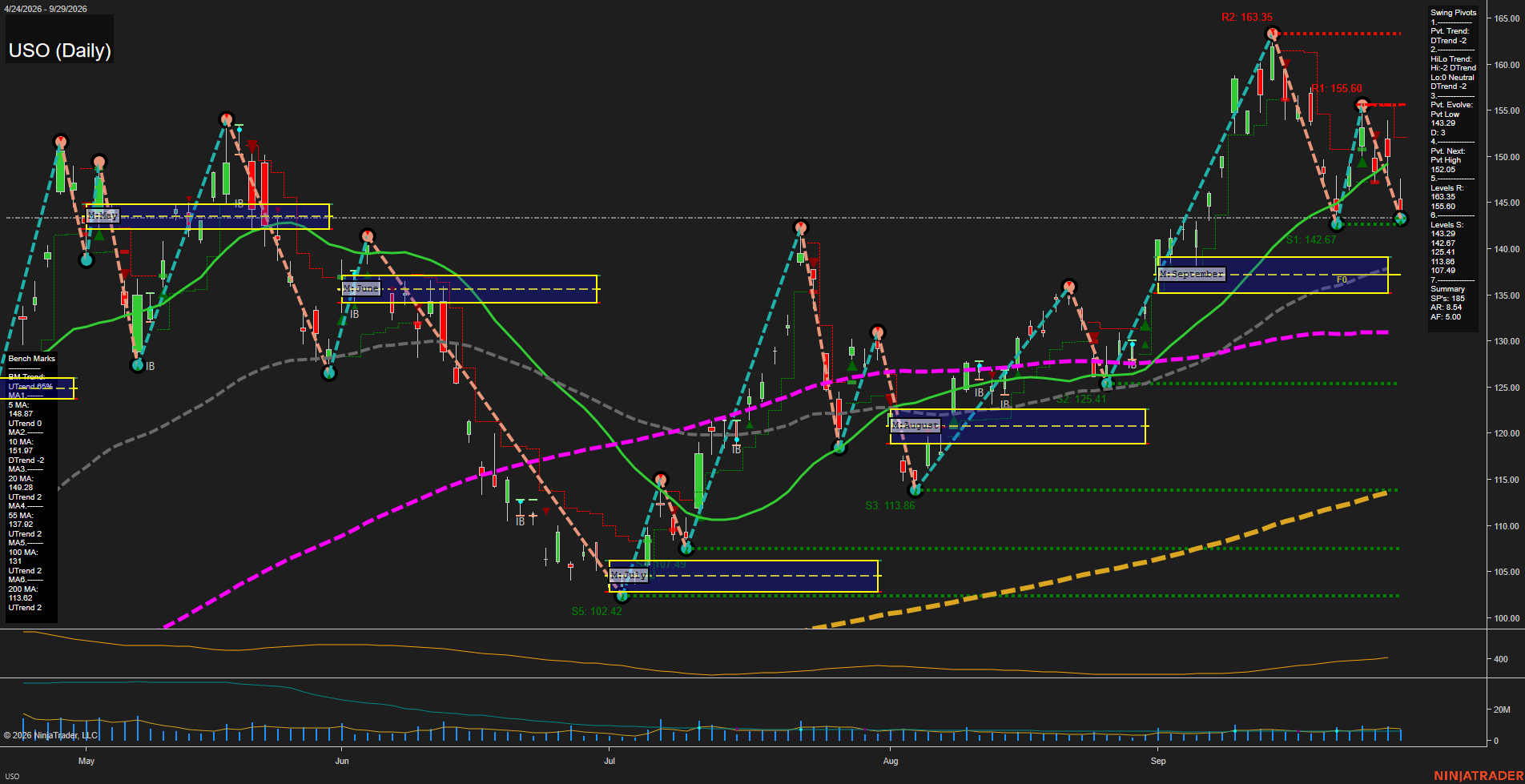
Task: Select the M:August monthly zone label
Action: [x=915, y=425]
